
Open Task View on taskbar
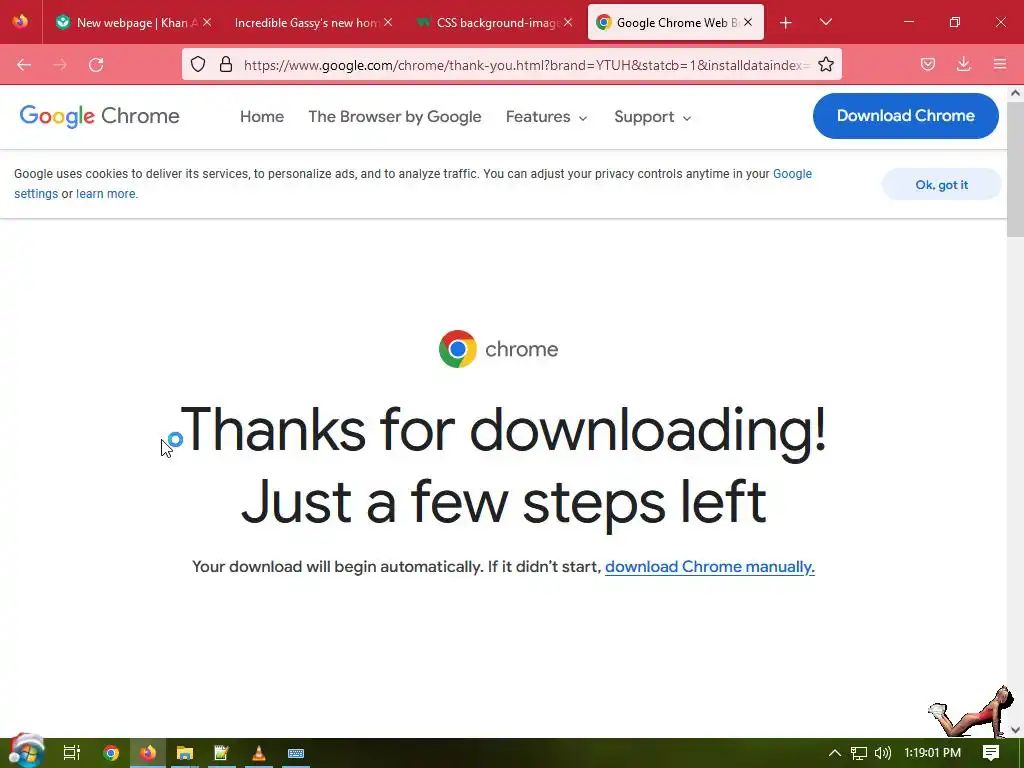click(71, 753)
